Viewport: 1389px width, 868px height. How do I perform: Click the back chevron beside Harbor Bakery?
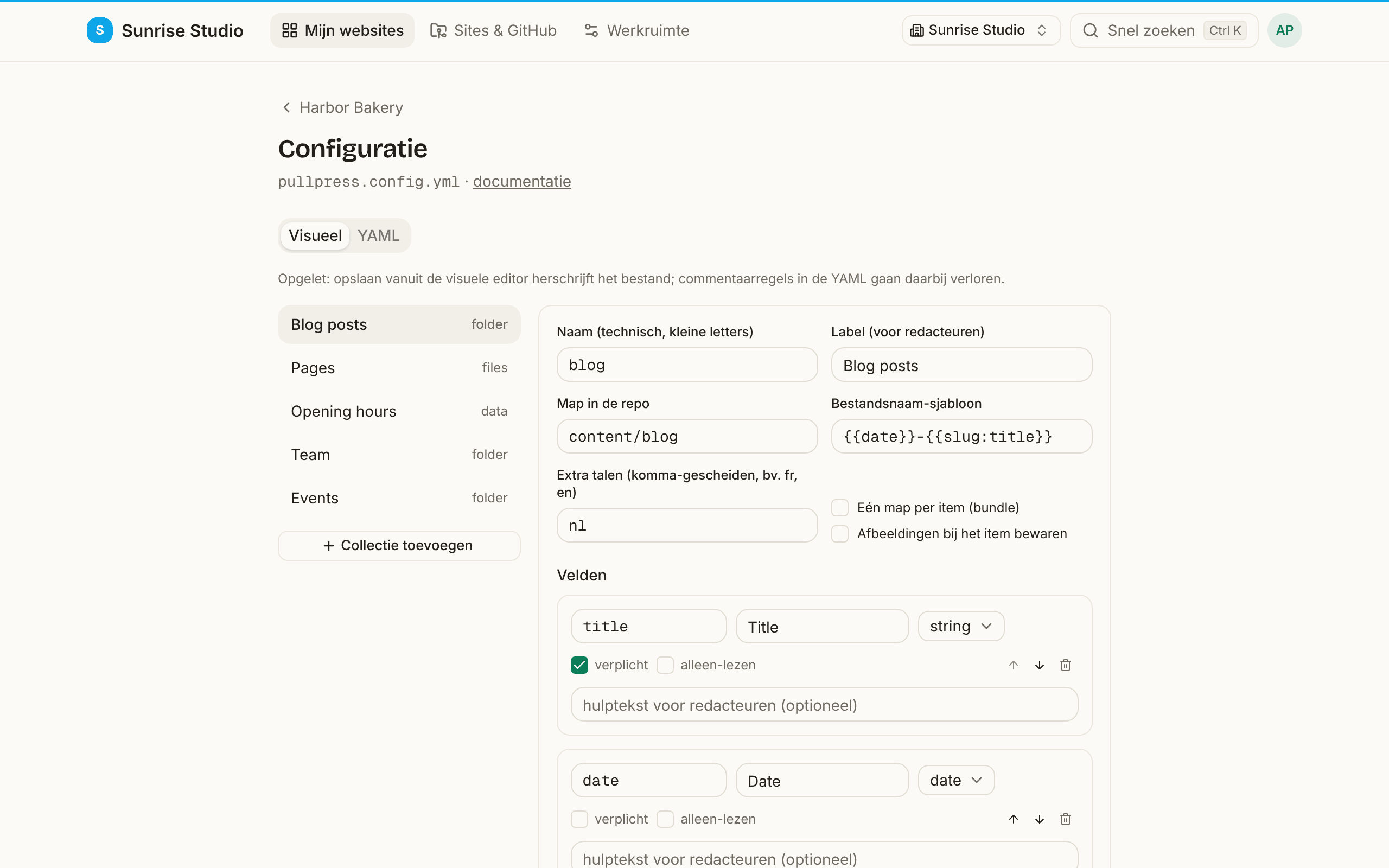pos(286,107)
